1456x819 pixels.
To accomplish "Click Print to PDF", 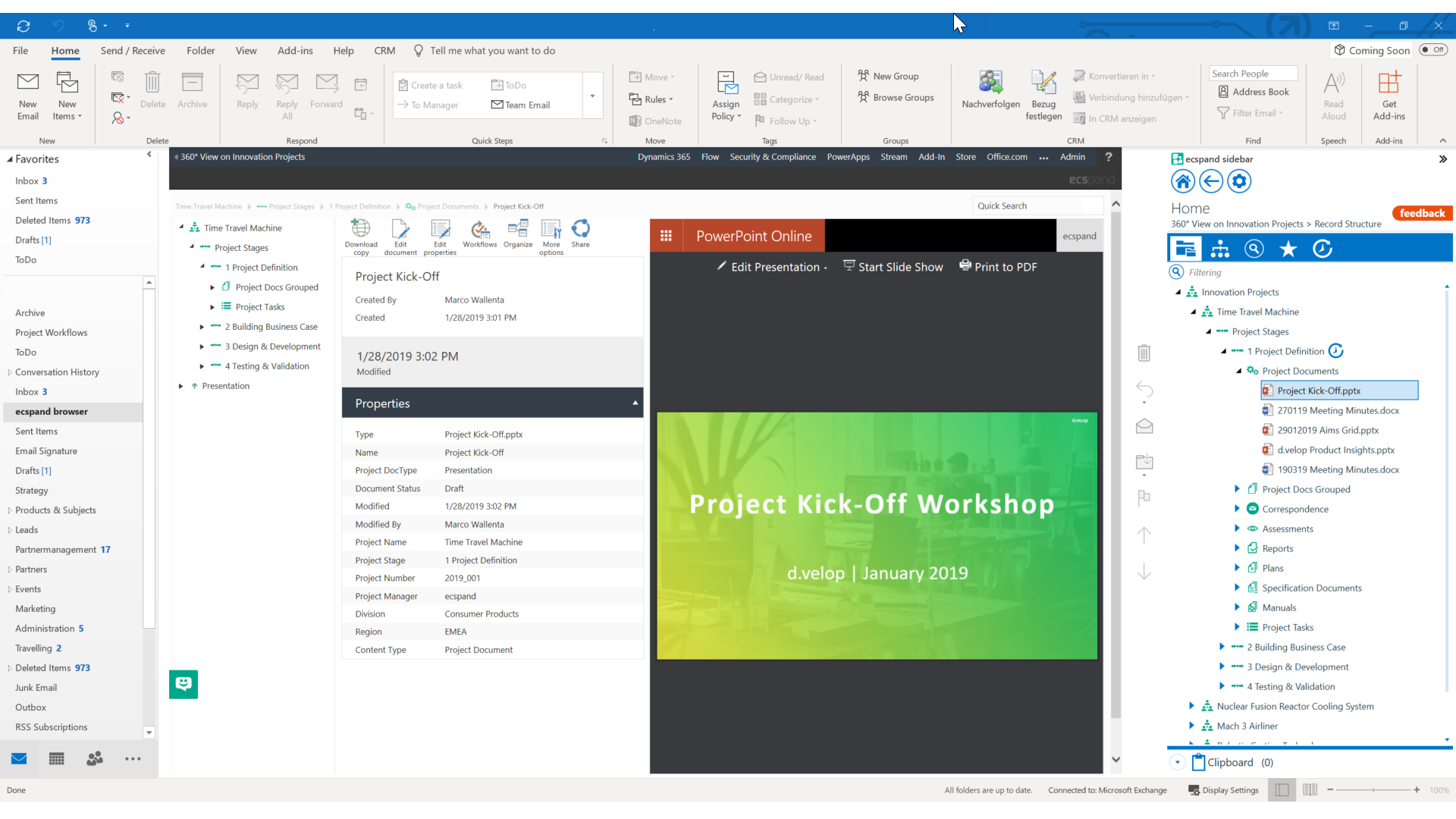I will pos(998,267).
